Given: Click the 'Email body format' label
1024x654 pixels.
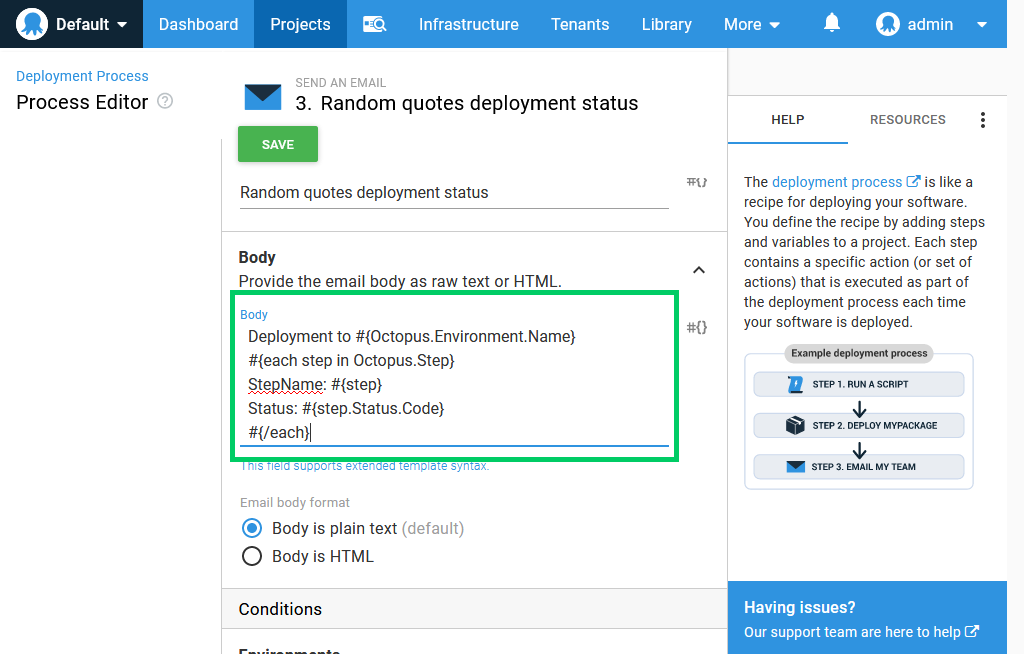Looking at the screenshot, I should point(295,502).
